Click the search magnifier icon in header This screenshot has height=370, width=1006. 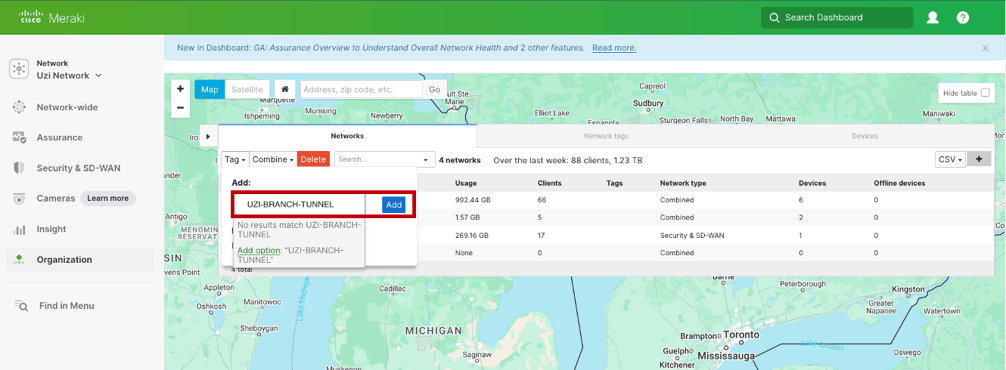(774, 18)
